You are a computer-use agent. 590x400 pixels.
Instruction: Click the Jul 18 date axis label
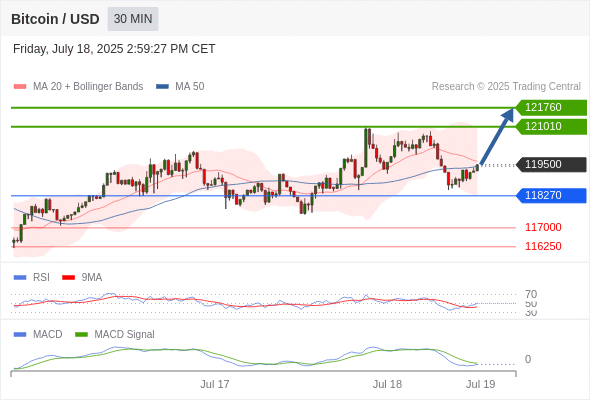pos(387,384)
